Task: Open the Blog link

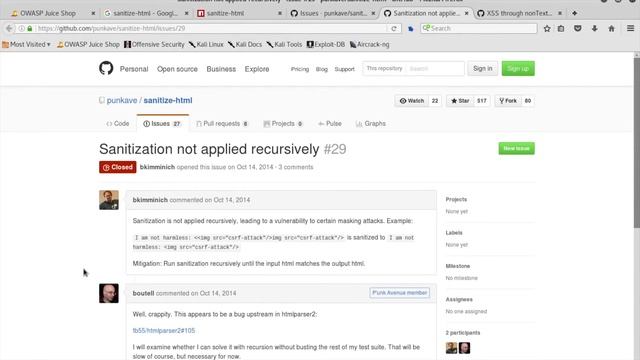Action: pos(322,69)
